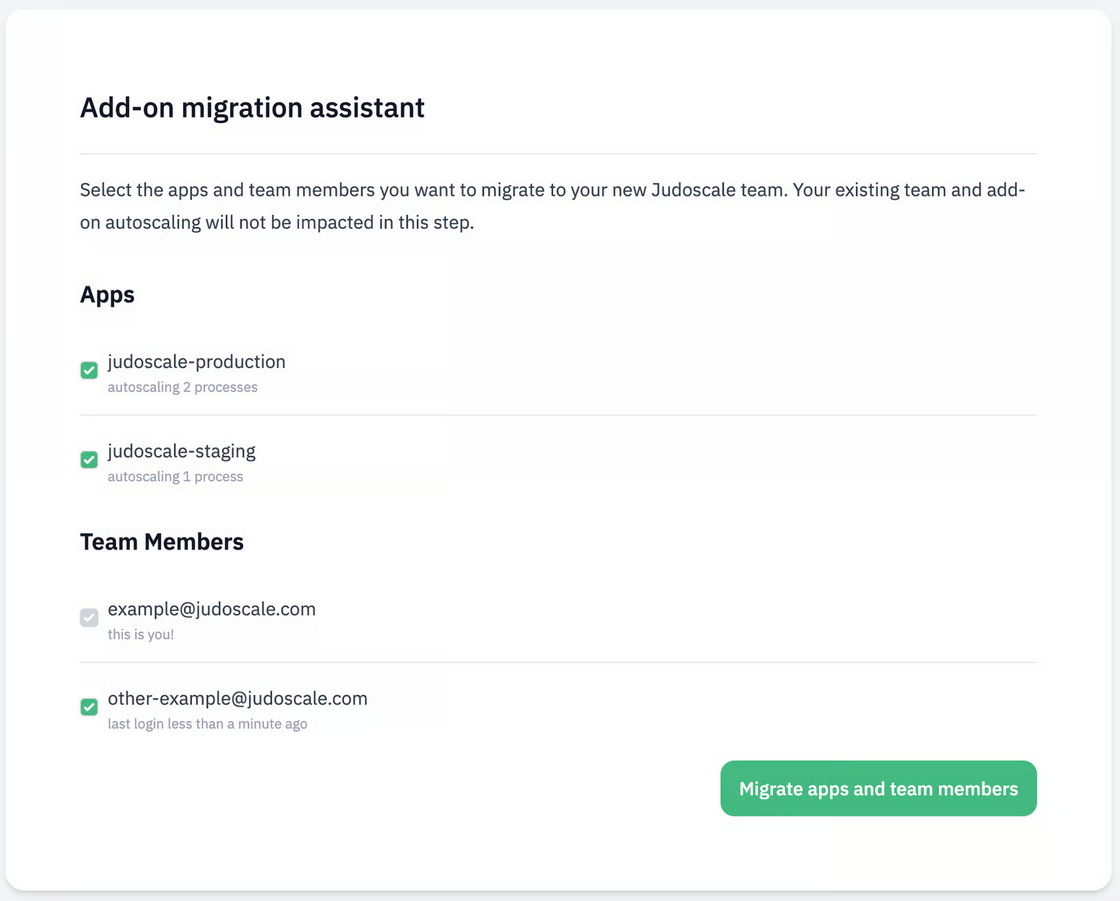Click the judoscale-staging app name
The image size is (1120, 901).
pos(181,451)
